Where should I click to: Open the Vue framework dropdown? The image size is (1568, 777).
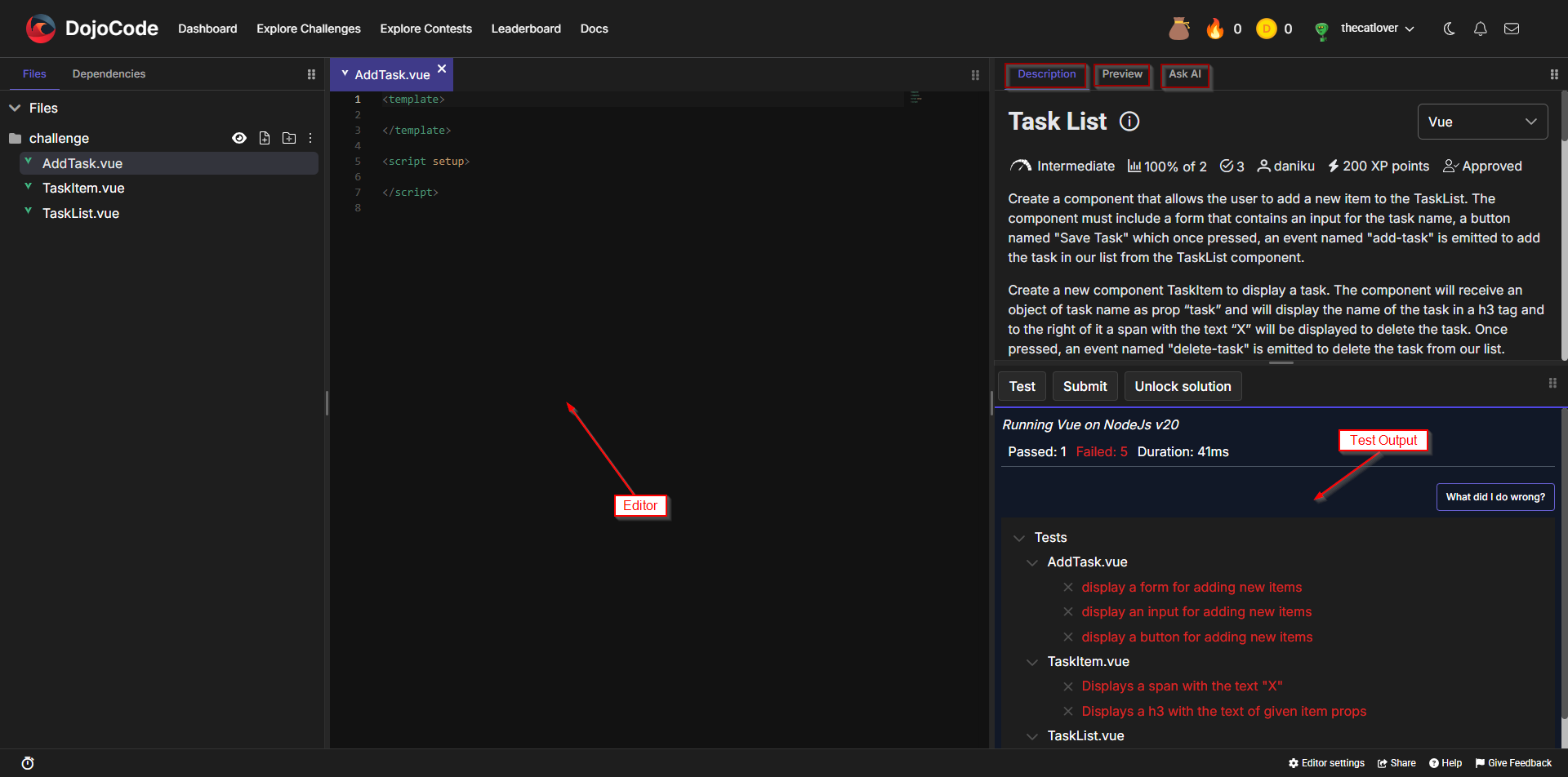[1482, 122]
